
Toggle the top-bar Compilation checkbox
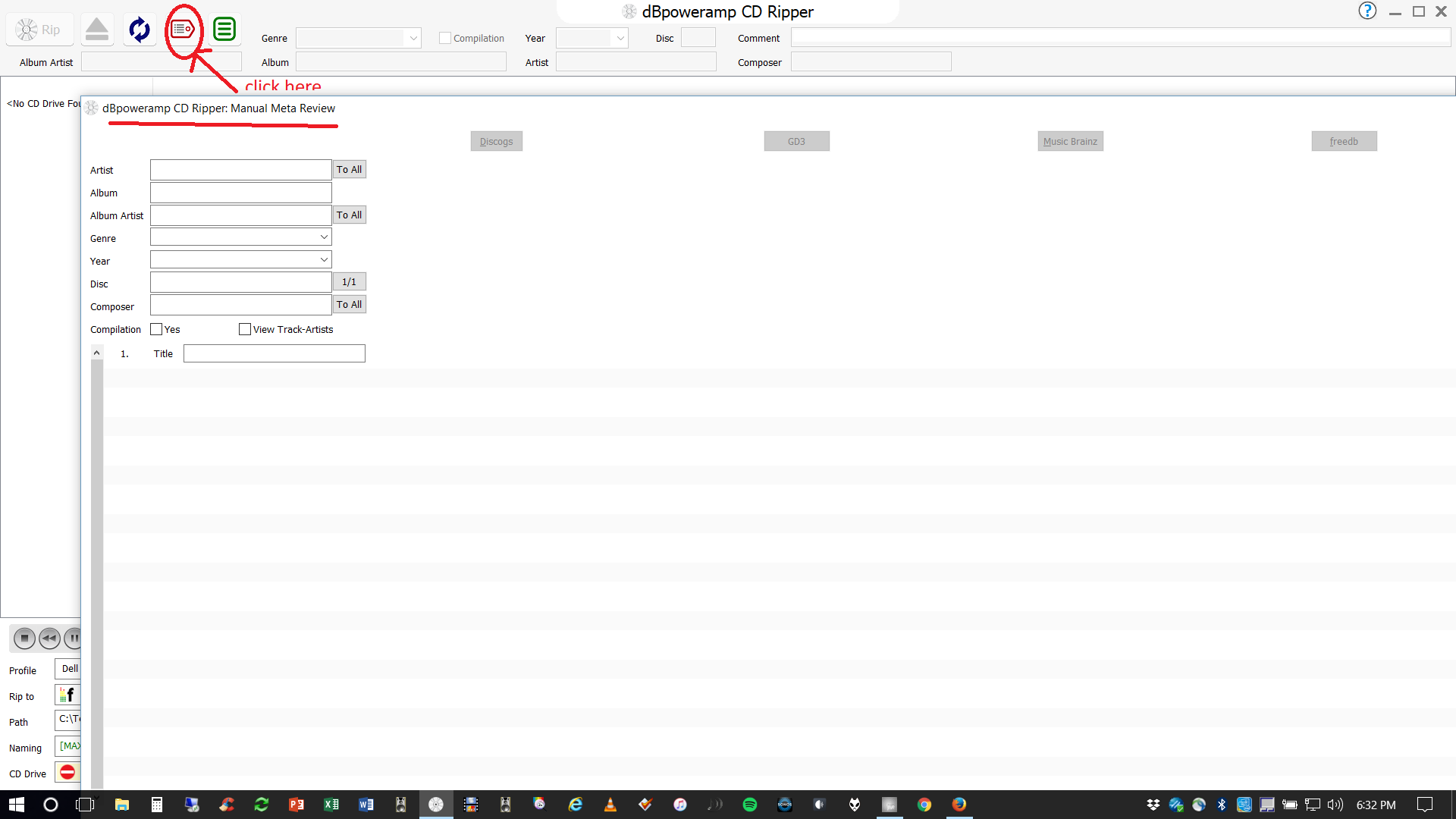tap(445, 38)
